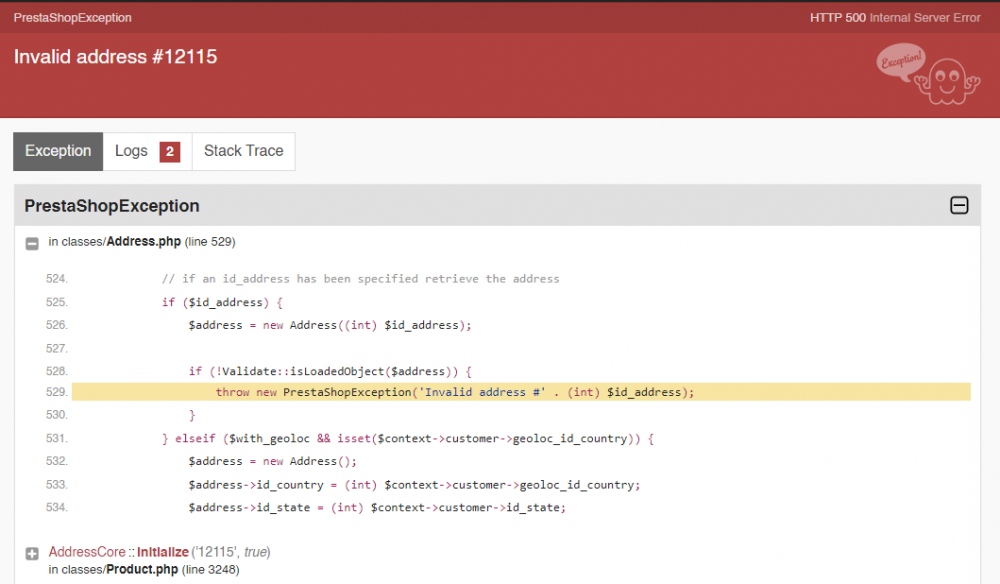The height and width of the screenshot is (584, 1000).
Task: Click the HTTP 500 Internal Server Error text
Action: coord(895,18)
